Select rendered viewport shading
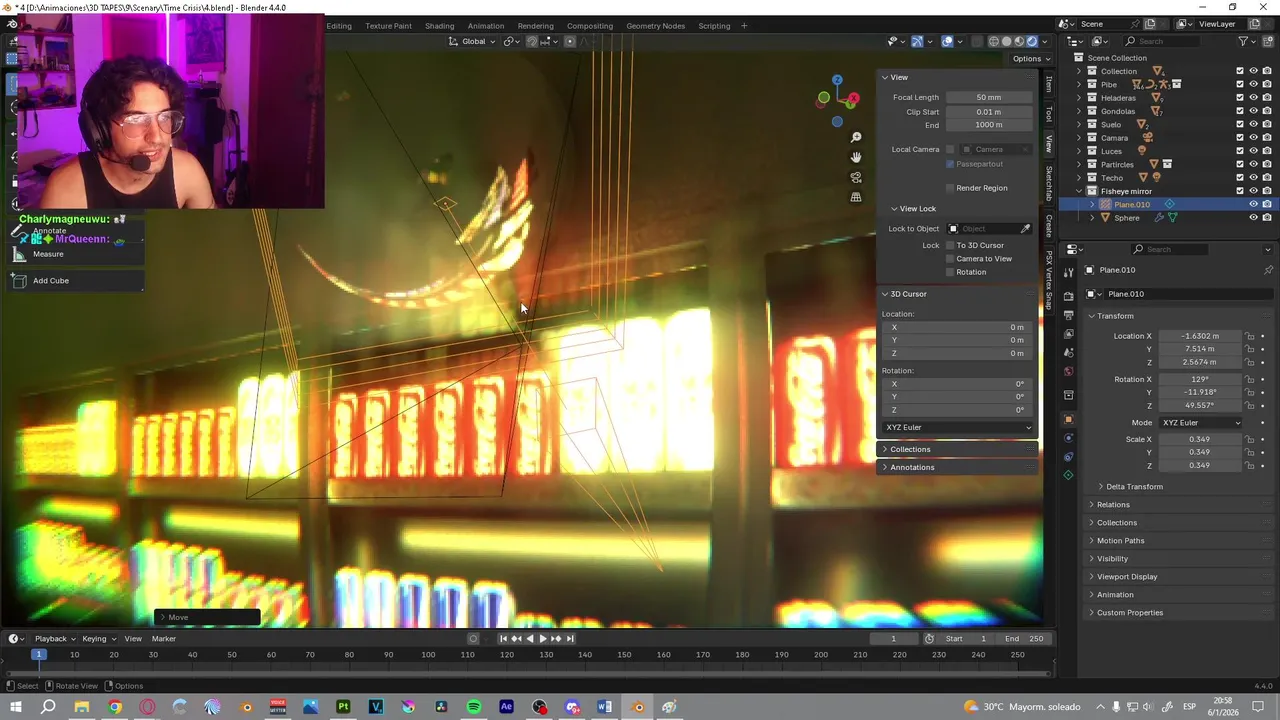Screen dimensions: 1280x720 [x=1032, y=41]
